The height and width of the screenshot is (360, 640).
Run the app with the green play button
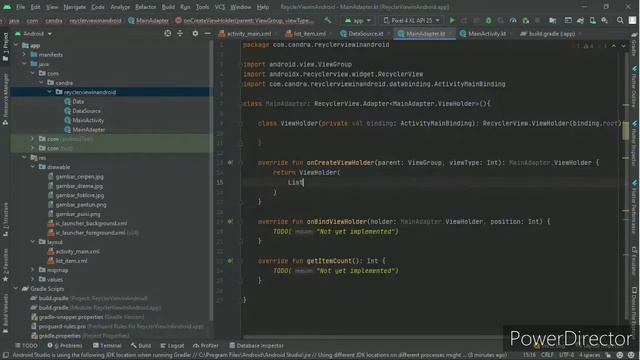pos(452,20)
